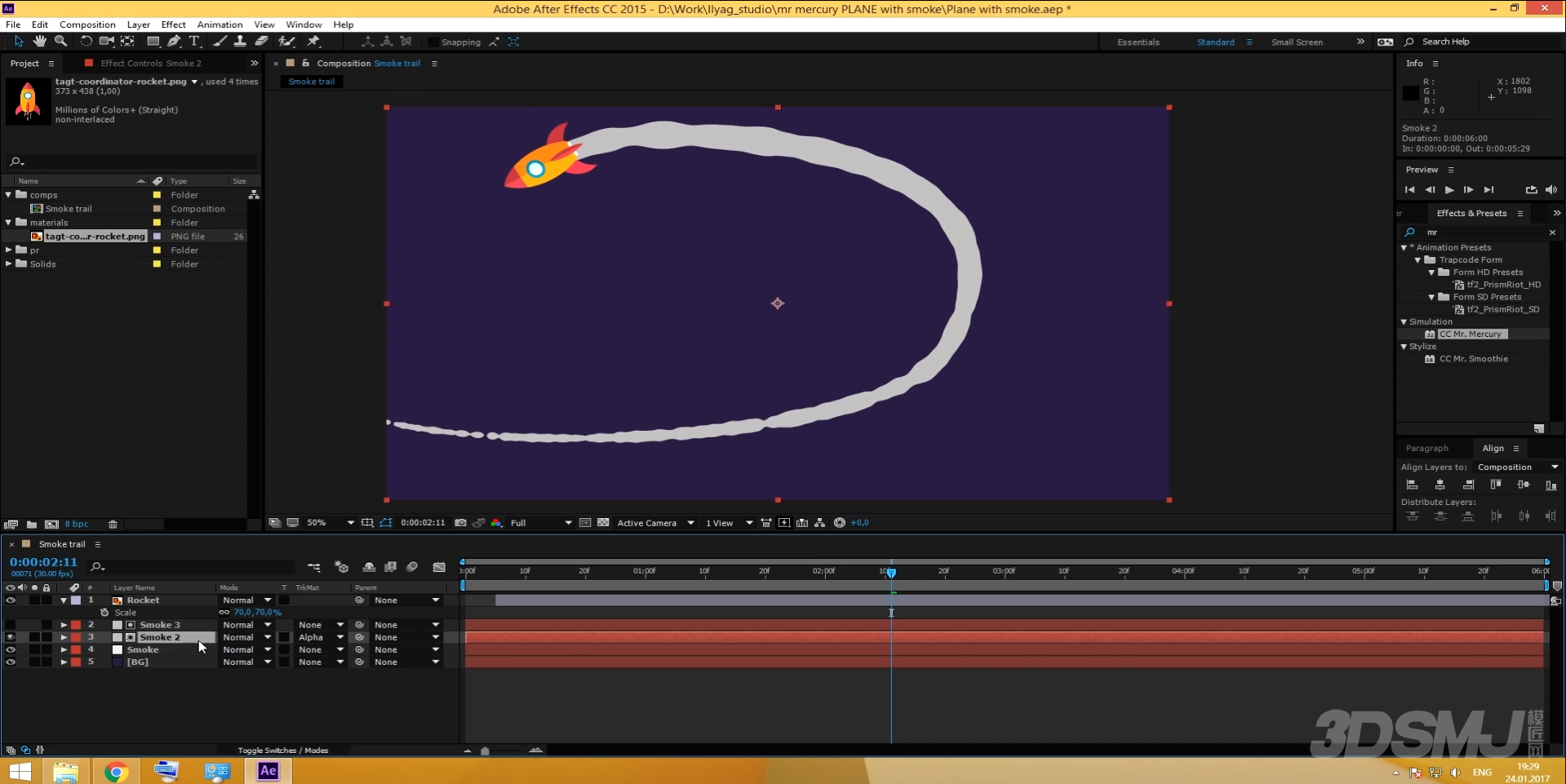Hide the Smoke 2 layer
Screen dimensions: 1566x784
(x=11, y=637)
